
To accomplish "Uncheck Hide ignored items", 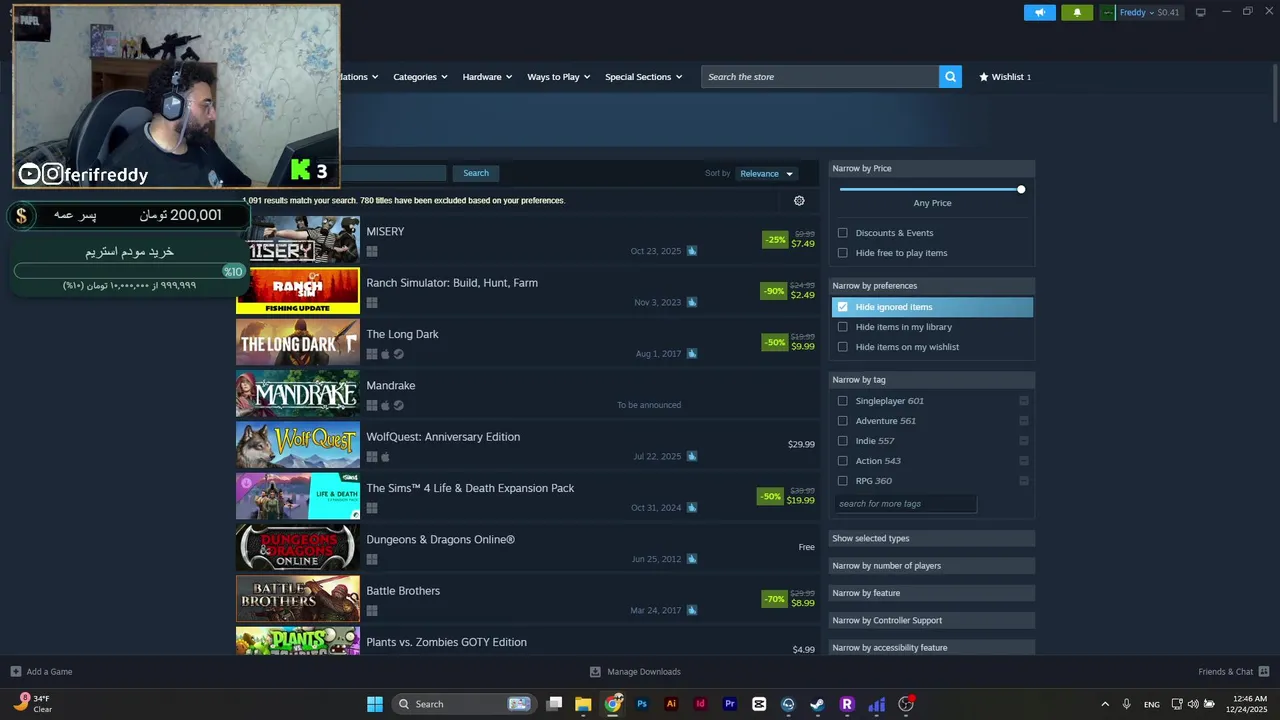I will (842, 307).
